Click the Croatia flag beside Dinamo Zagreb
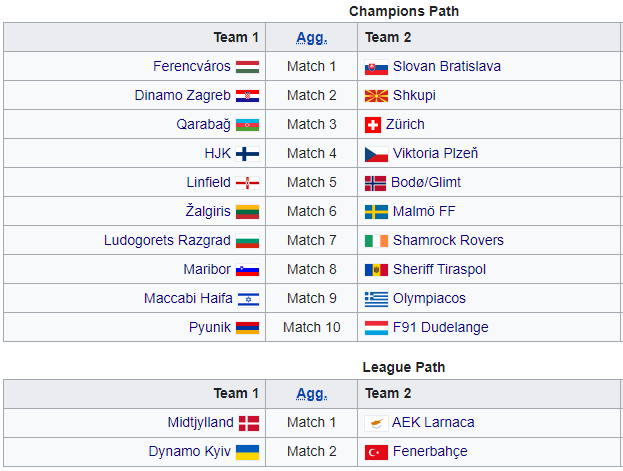623x471 pixels. [247, 96]
